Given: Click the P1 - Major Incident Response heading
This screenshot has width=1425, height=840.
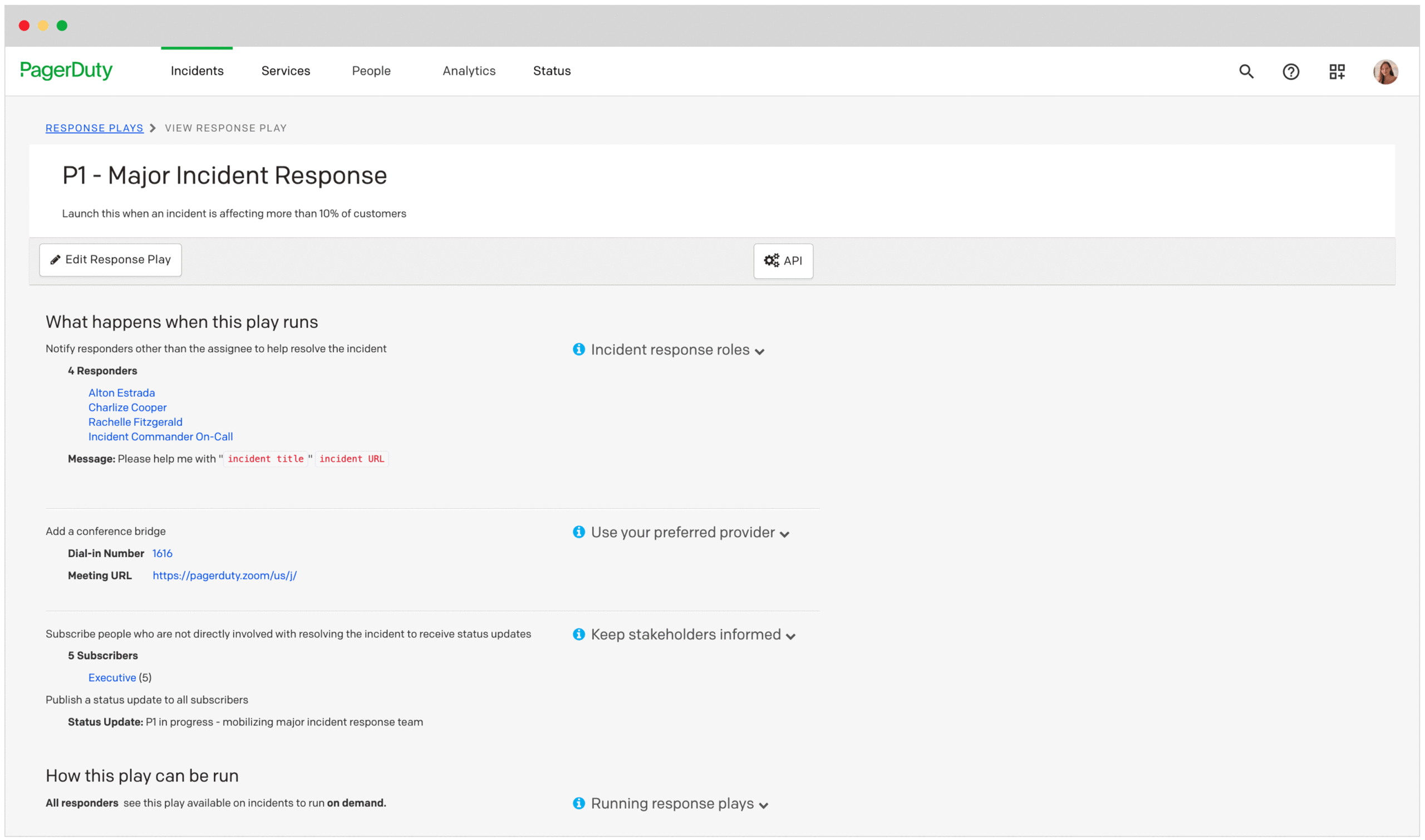Looking at the screenshot, I should [x=225, y=175].
